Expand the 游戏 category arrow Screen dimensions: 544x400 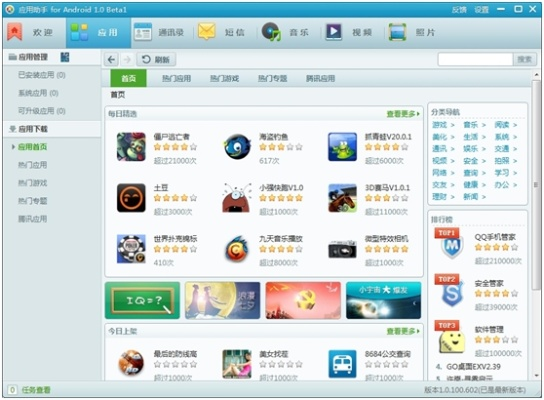(x=452, y=125)
